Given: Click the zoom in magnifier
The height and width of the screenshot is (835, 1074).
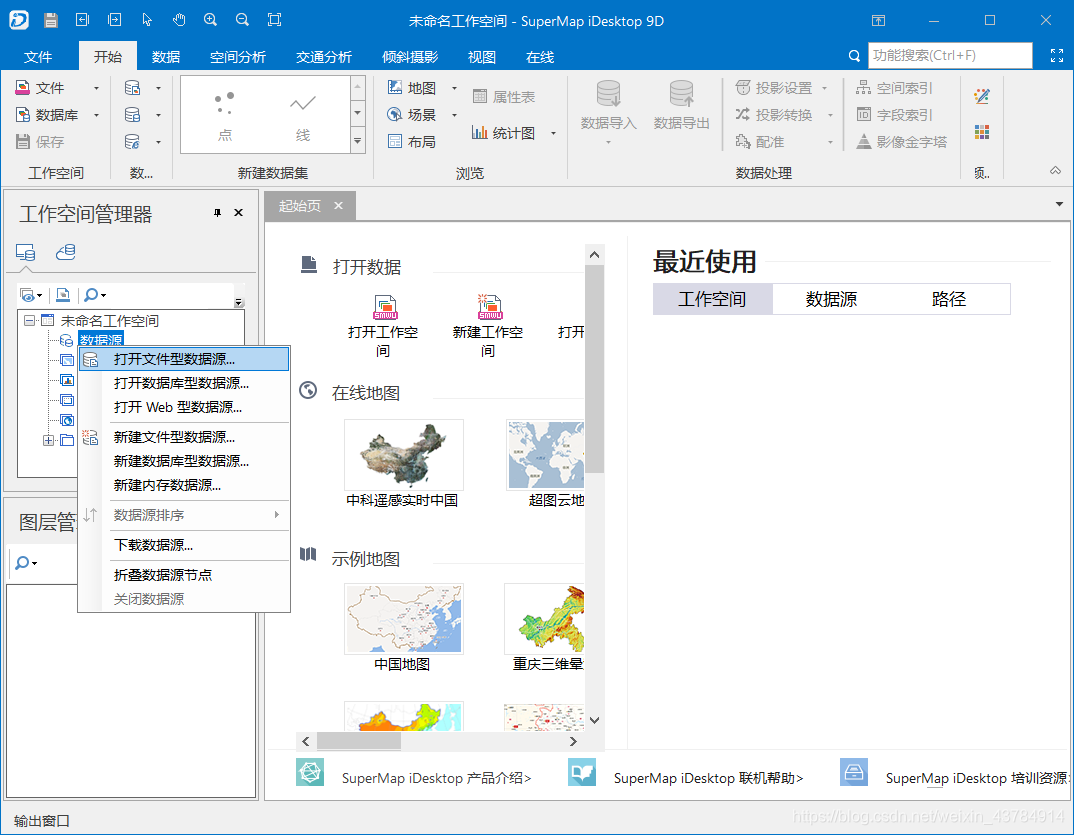Looking at the screenshot, I should pos(210,20).
